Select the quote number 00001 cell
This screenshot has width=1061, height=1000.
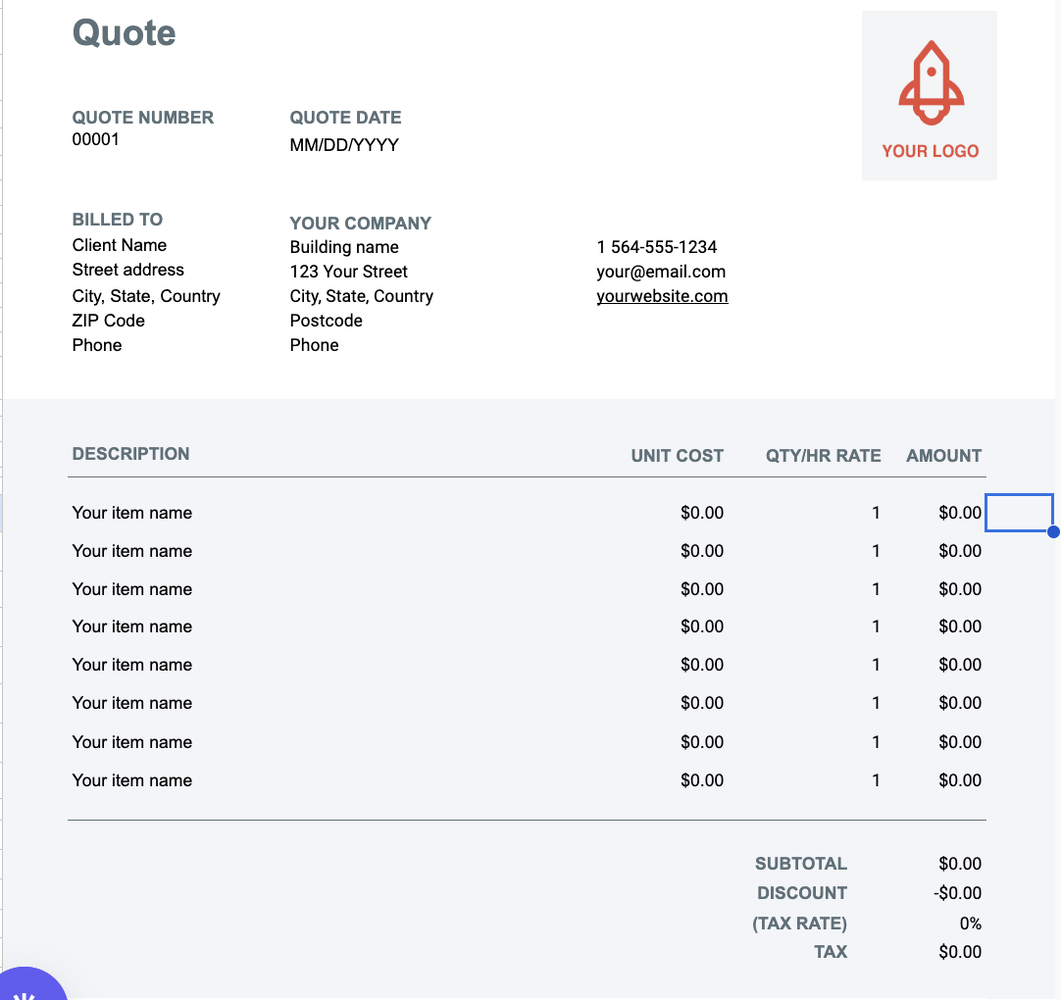coord(95,139)
